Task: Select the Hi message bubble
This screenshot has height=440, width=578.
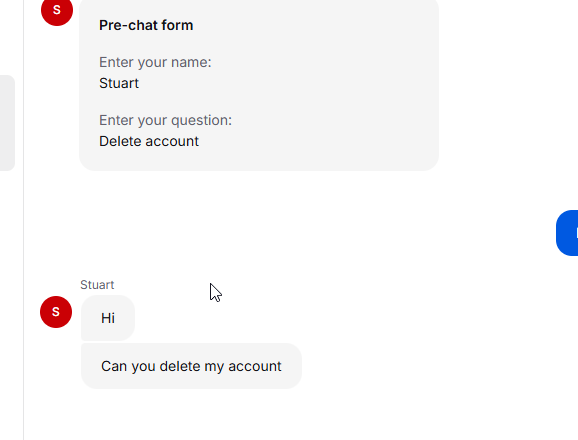Action: tap(108, 318)
